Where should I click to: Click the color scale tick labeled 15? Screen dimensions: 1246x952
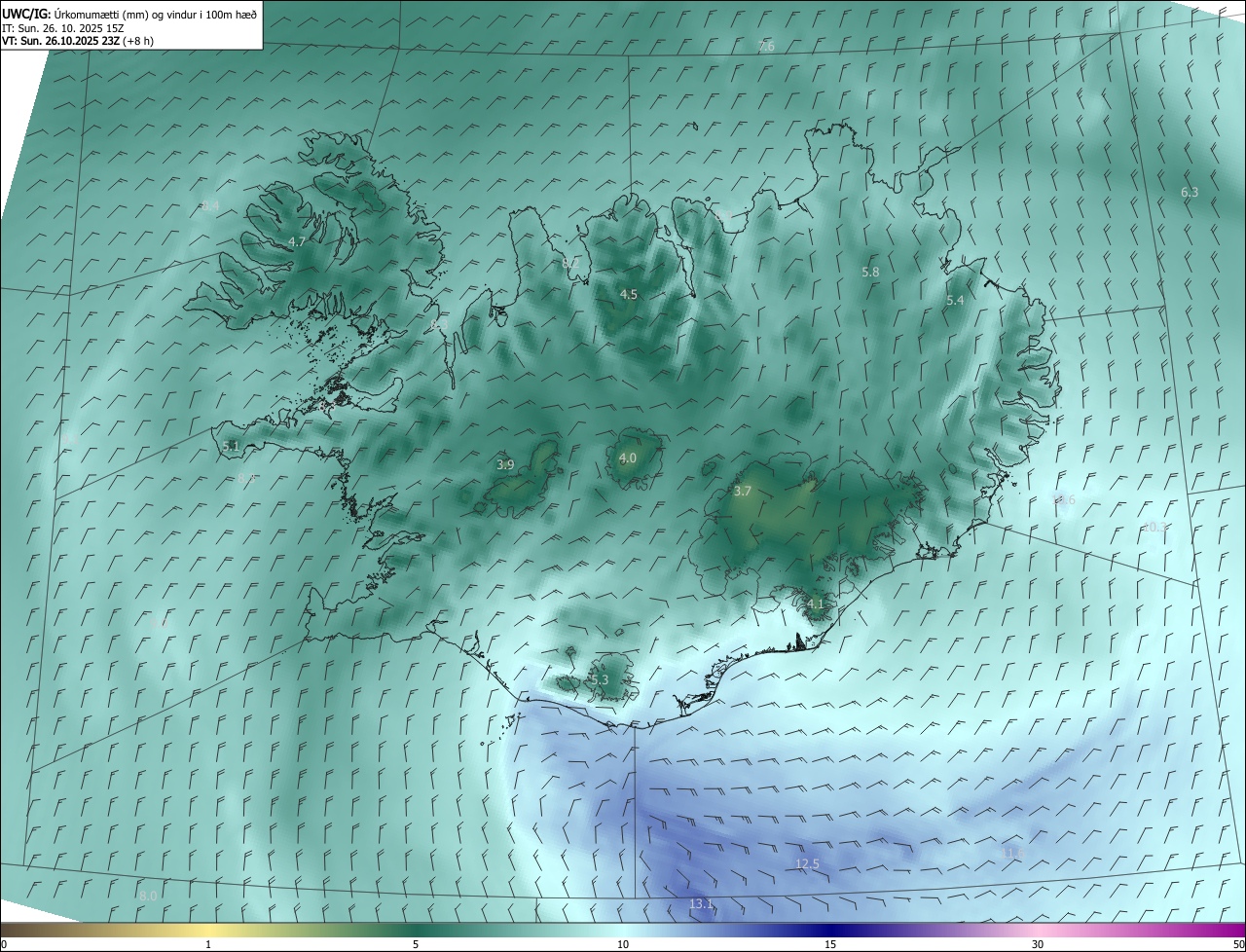(x=830, y=944)
